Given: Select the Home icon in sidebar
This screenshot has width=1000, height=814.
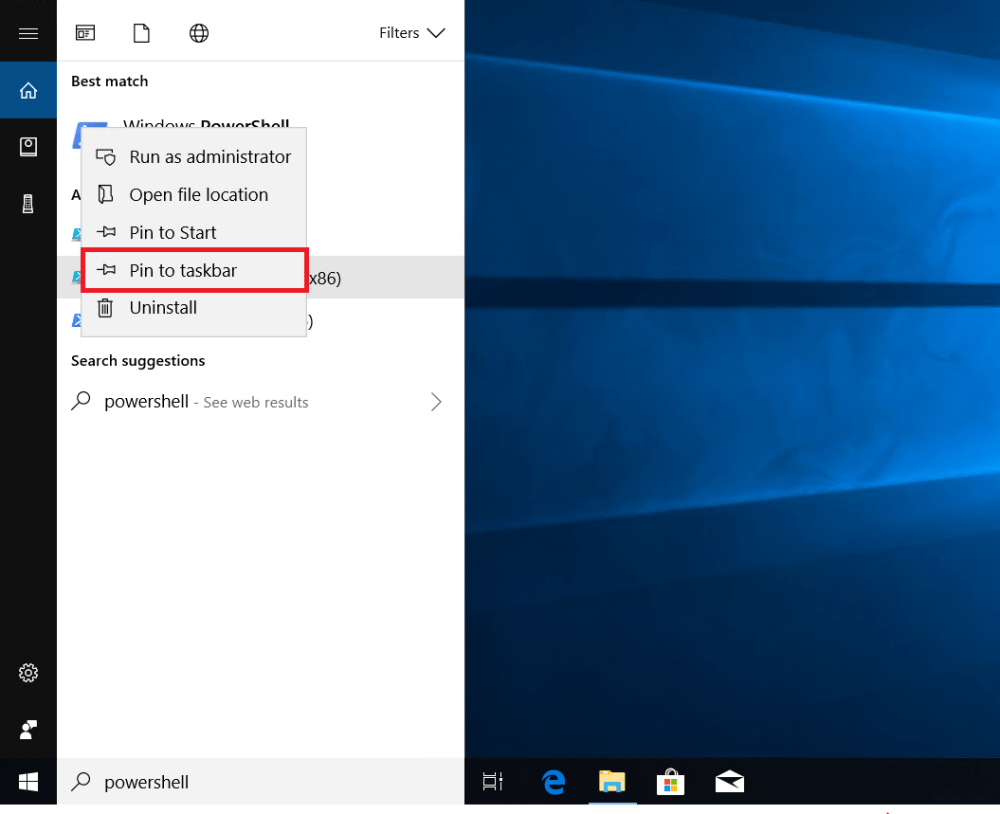Looking at the screenshot, I should (x=28, y=91).
